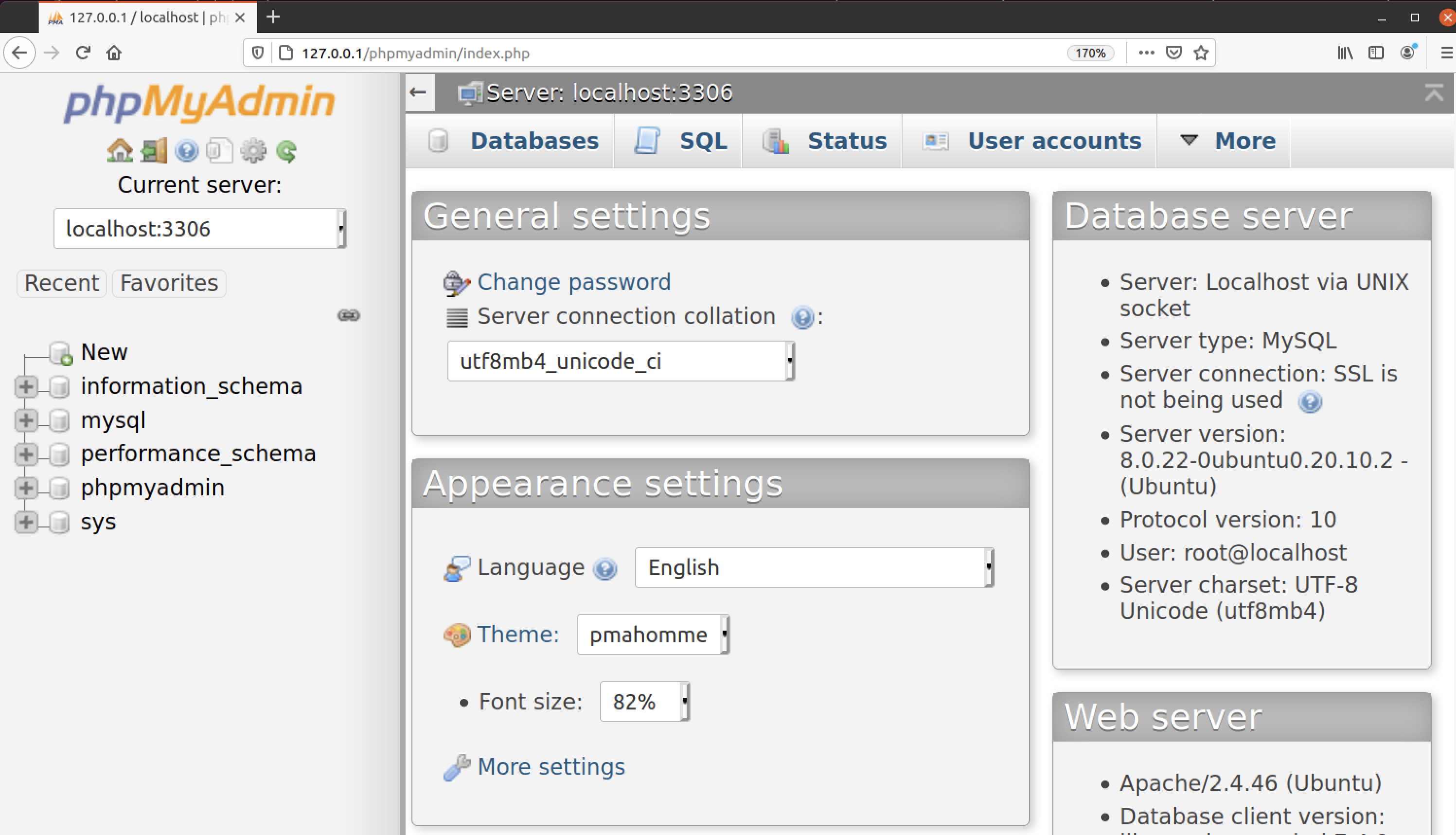Click the scroll-to-top icon in the header bar

pyautogui.click(x=1434, y=92)
